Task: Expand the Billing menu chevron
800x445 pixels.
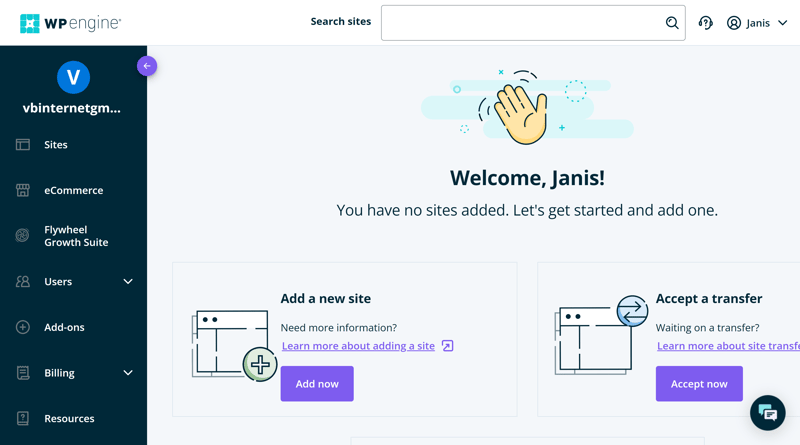Action: tap(128, 373)
